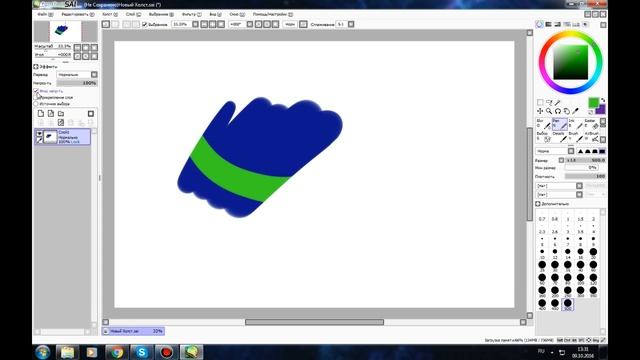Create a new linework layer
This screenshot has width=640, height=360.
click(x=51, y=113)
